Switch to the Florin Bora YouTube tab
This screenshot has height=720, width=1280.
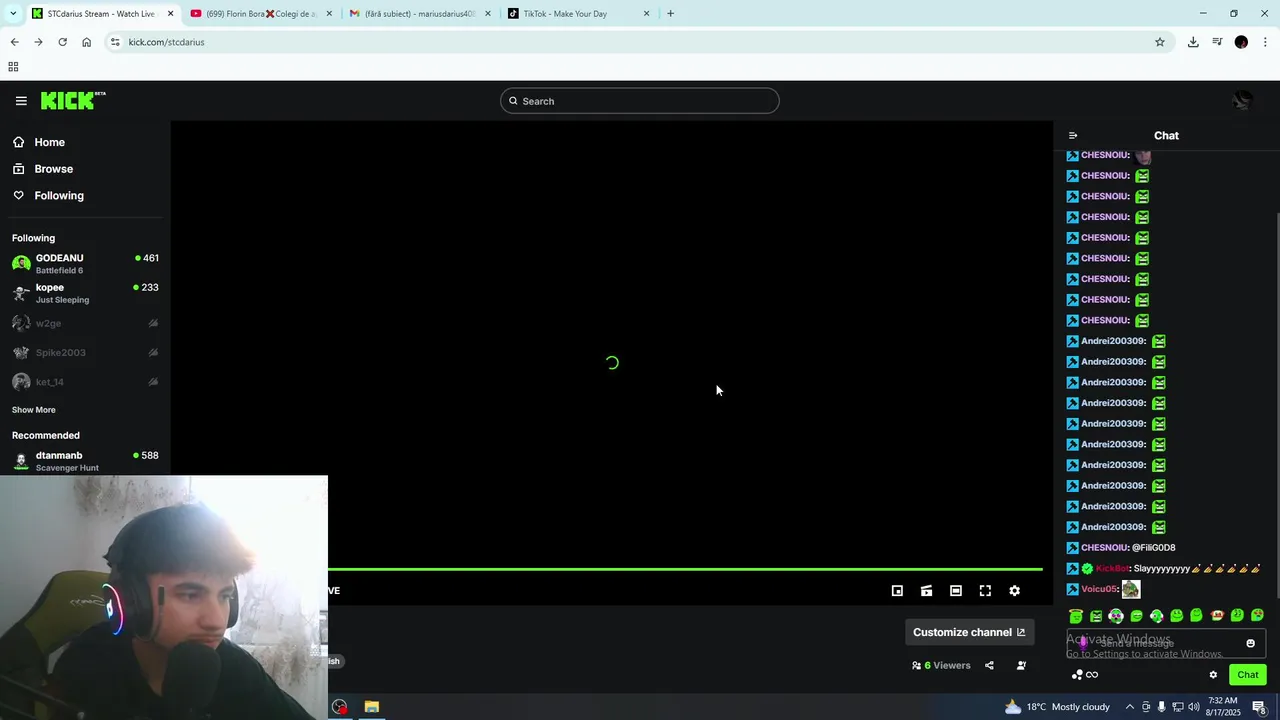pyautogui.click(x=260, y=14)
